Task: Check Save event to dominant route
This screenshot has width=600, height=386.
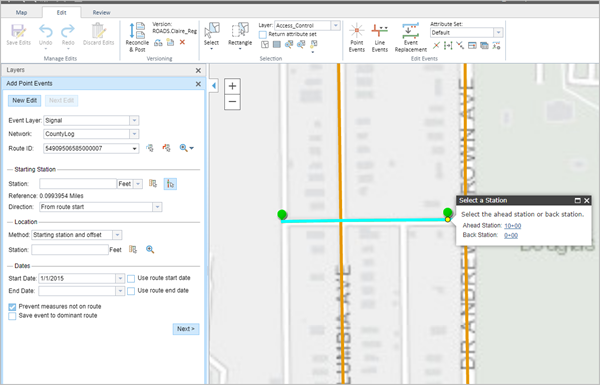Action: [12, 316]
